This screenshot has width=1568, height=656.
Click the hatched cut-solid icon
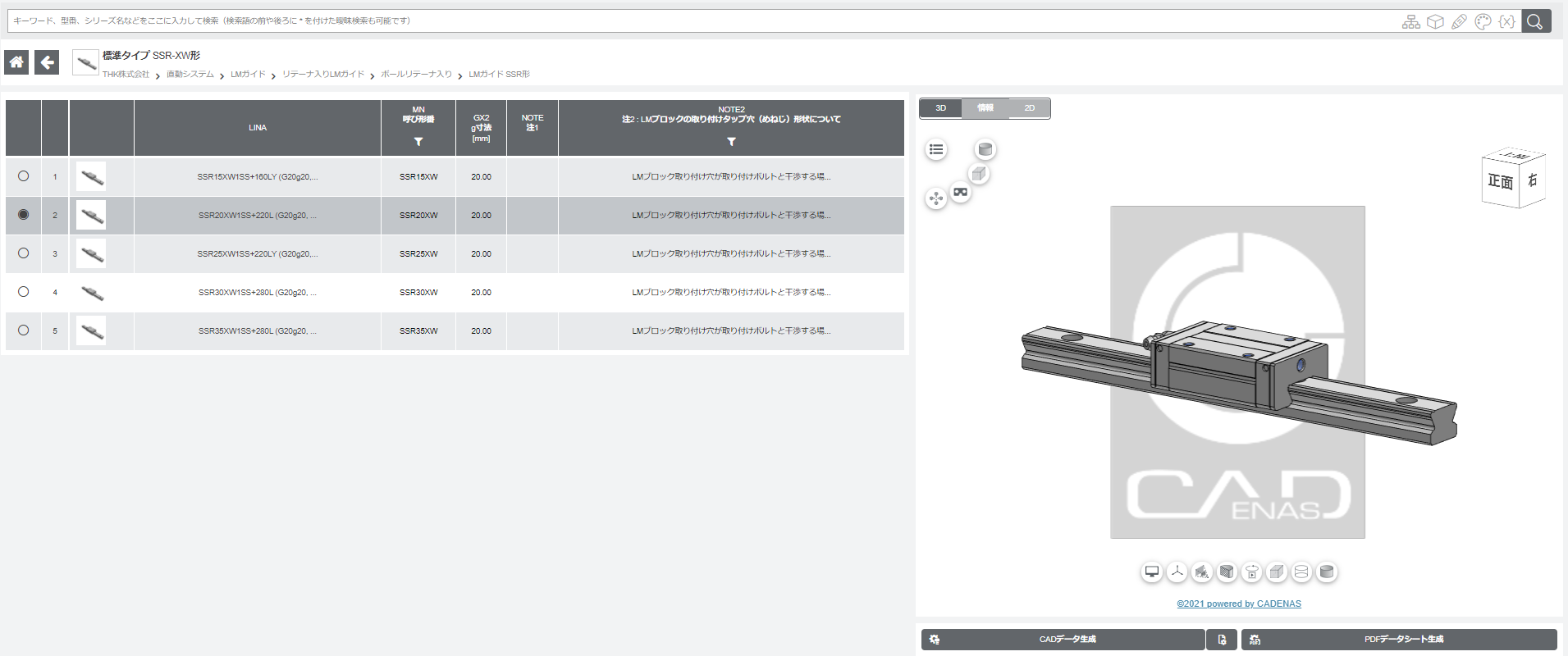1227,572
